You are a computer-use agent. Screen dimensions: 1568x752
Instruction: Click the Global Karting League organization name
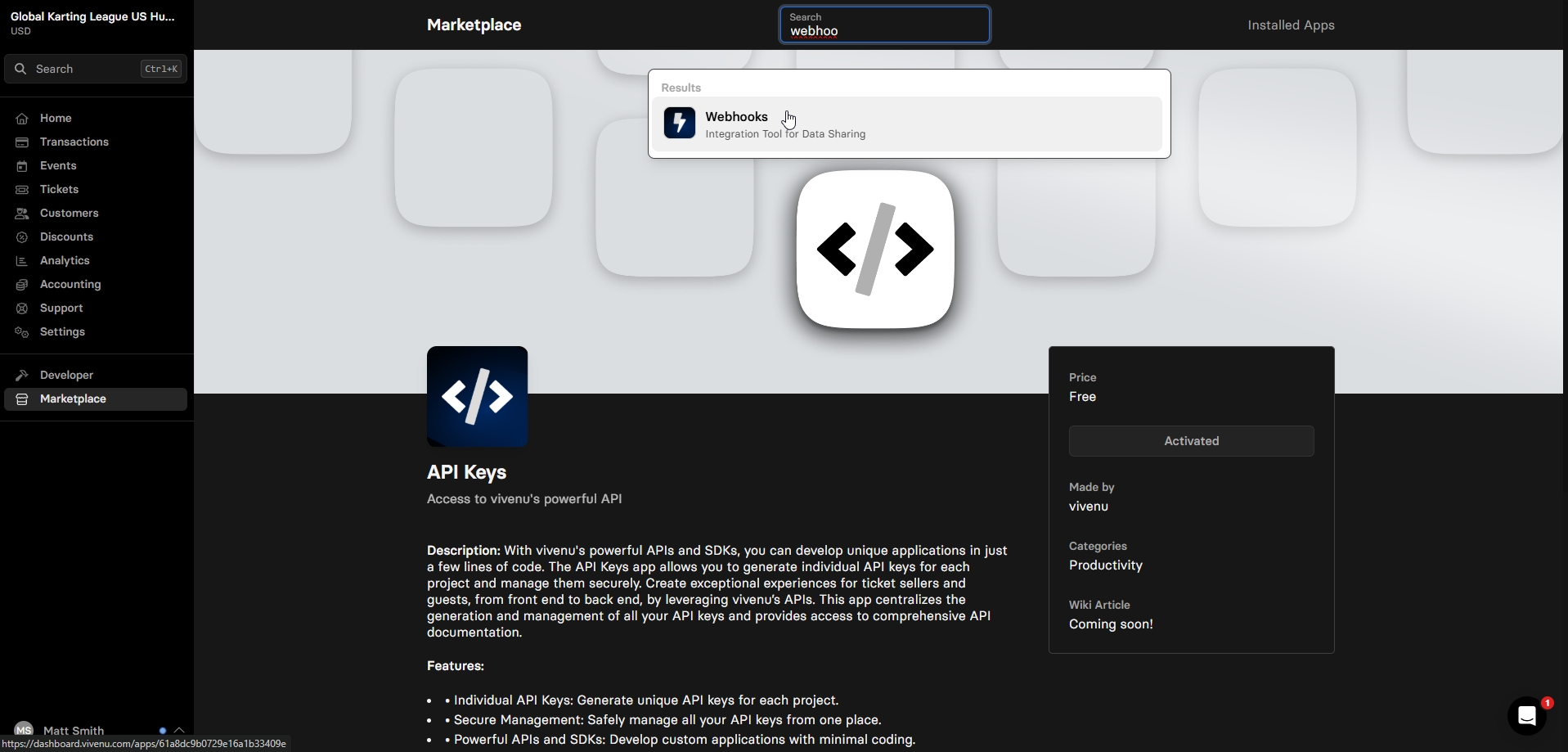(92, 16)
